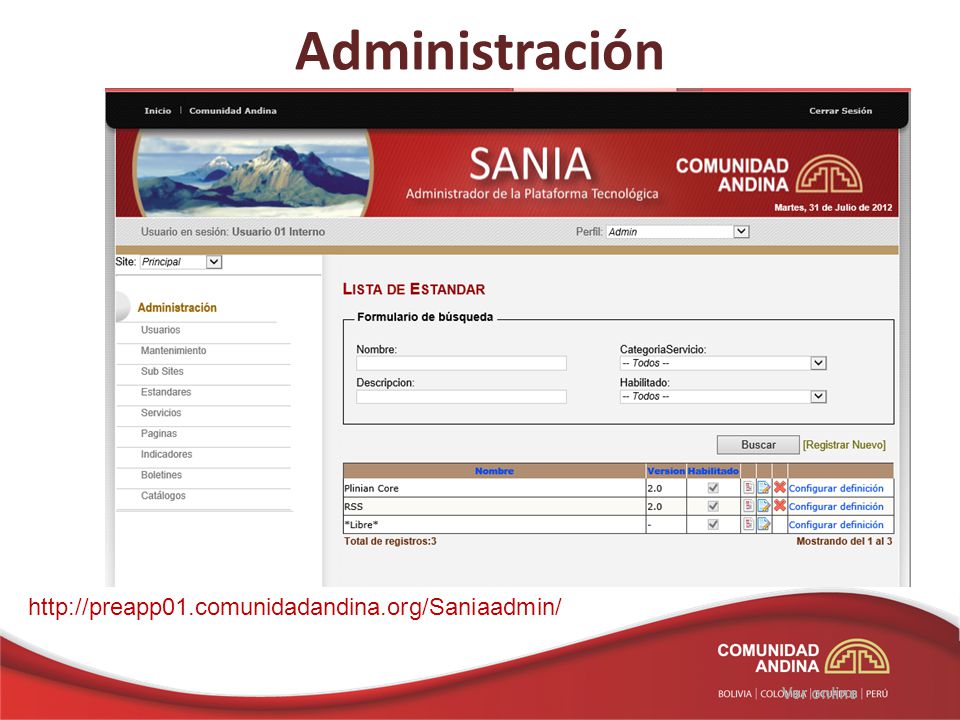Open Catálogos in sidebar
This screenshot has width=960, height=720.
pos(163,496)
